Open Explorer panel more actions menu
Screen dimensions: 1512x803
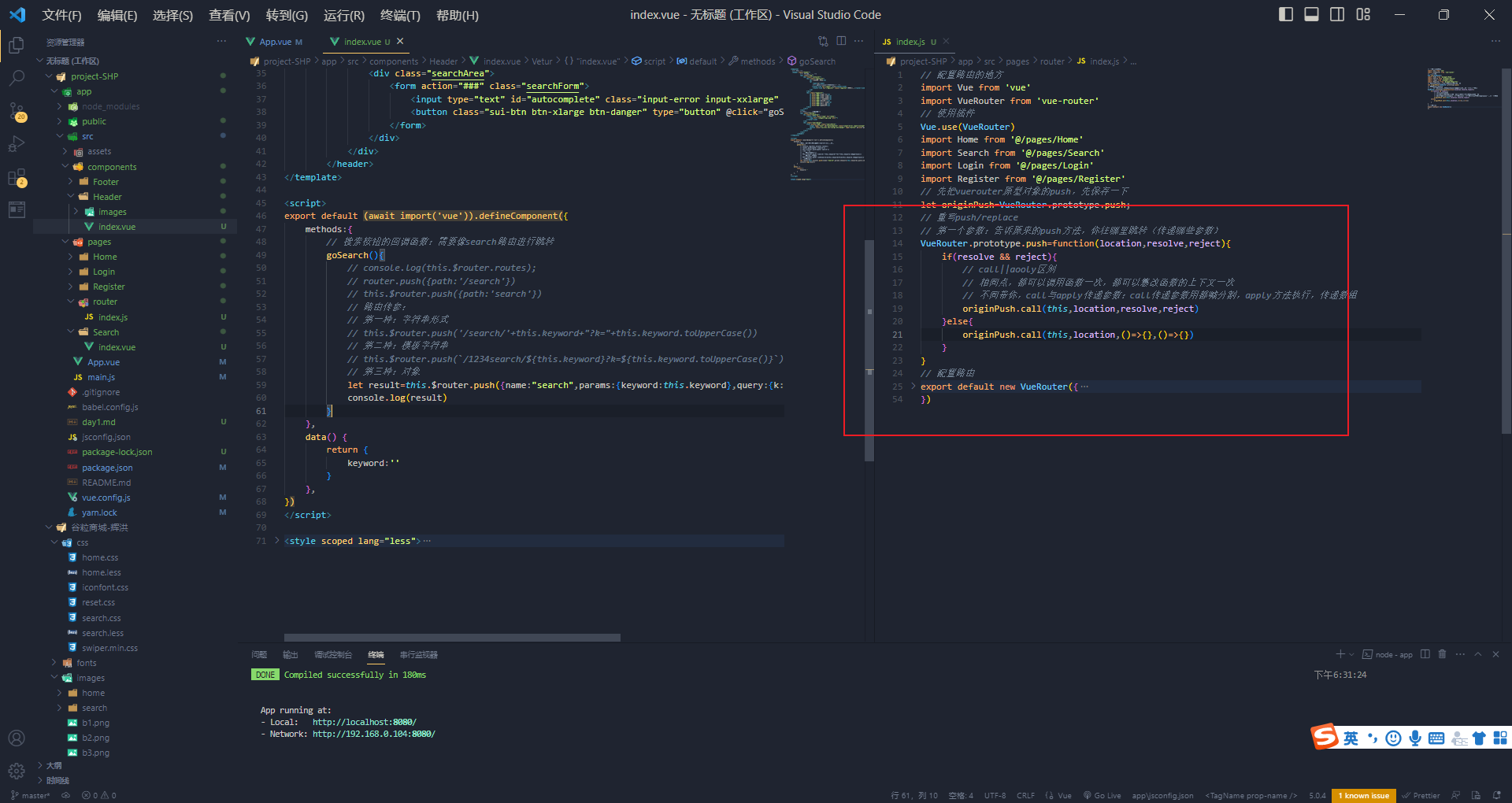coord(222,42)
